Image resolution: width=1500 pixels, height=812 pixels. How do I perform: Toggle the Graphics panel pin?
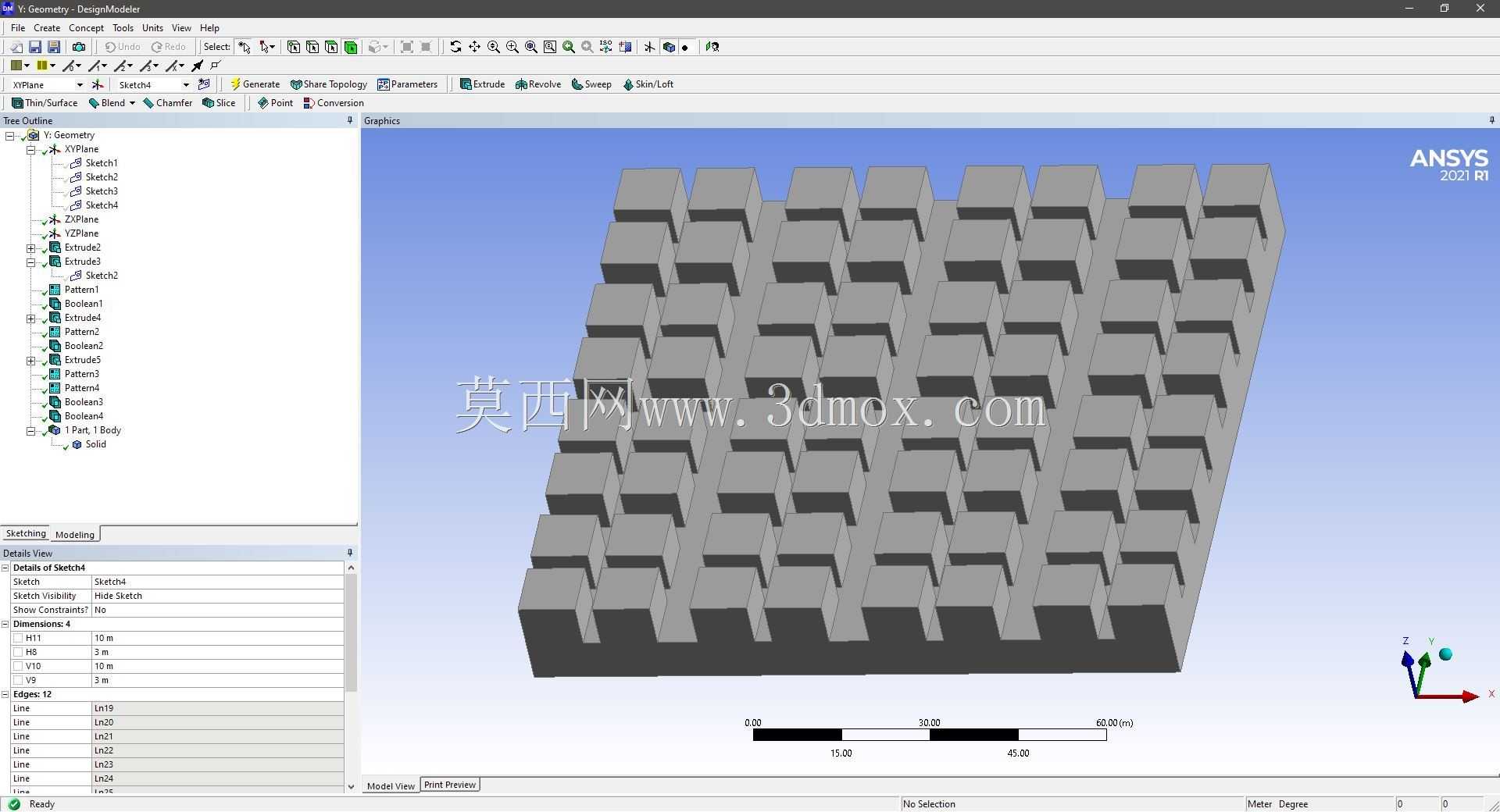(x=1491, y=120)
